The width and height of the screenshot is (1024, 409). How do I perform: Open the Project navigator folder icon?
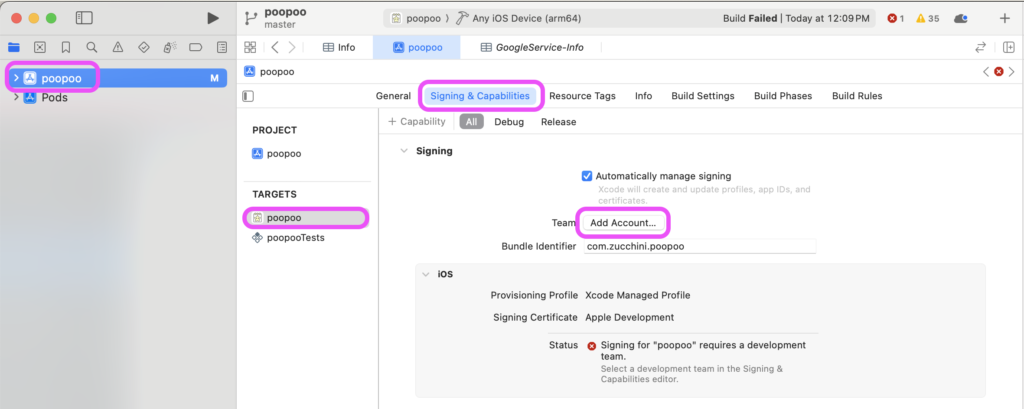click(14, 47)
